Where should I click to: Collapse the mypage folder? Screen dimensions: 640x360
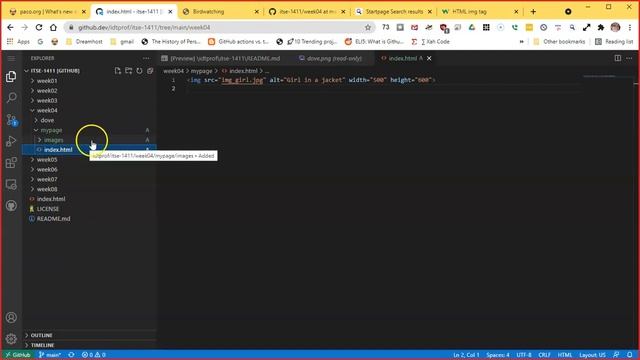click(x=90, y=130)
